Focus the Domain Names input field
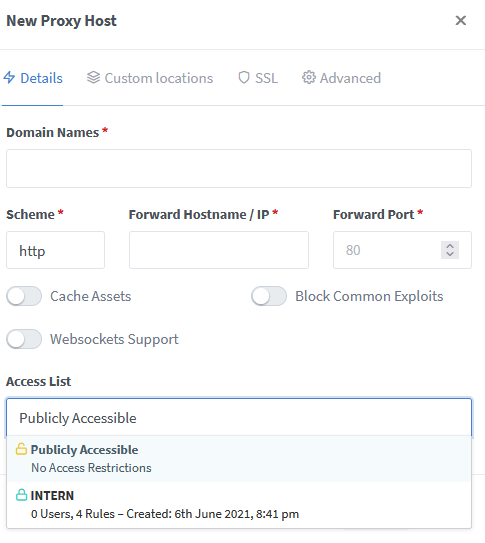 click(x=239, y=169)
